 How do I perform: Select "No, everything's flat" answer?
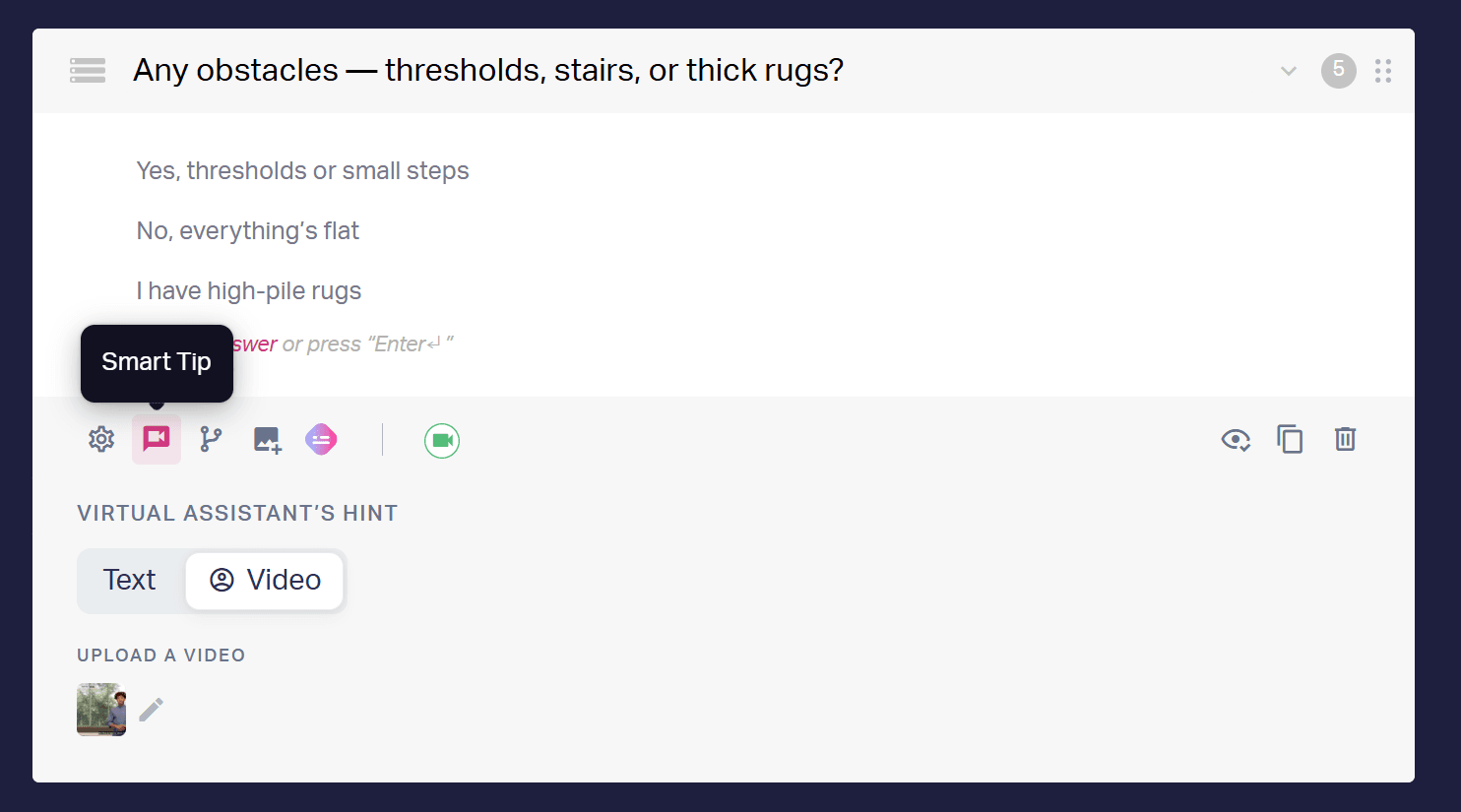pyautogui.click(x=247, y=230)
